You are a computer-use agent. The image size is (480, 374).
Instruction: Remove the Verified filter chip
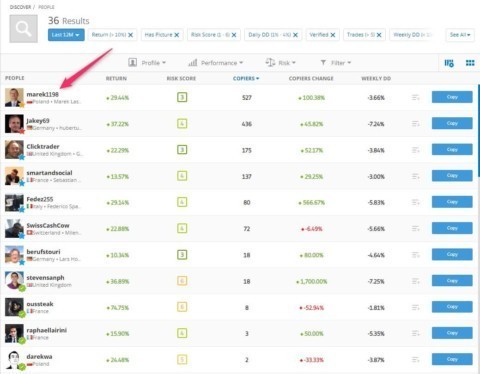[x=333, y=35]
